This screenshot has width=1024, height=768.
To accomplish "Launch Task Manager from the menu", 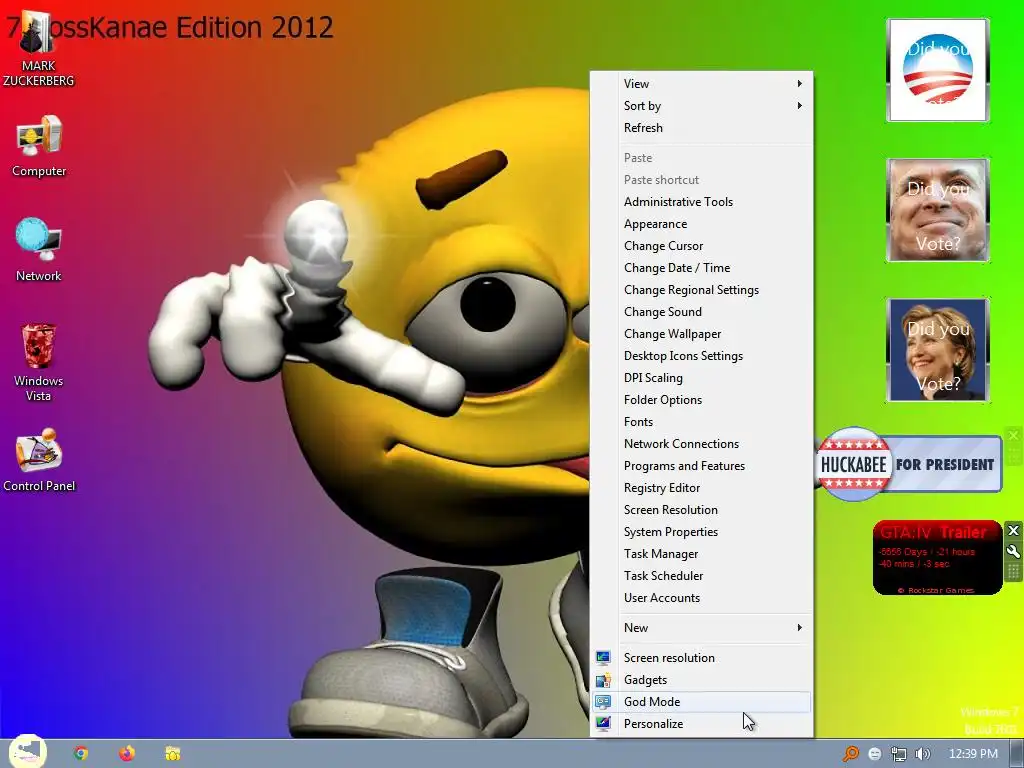I will point(701,554).
